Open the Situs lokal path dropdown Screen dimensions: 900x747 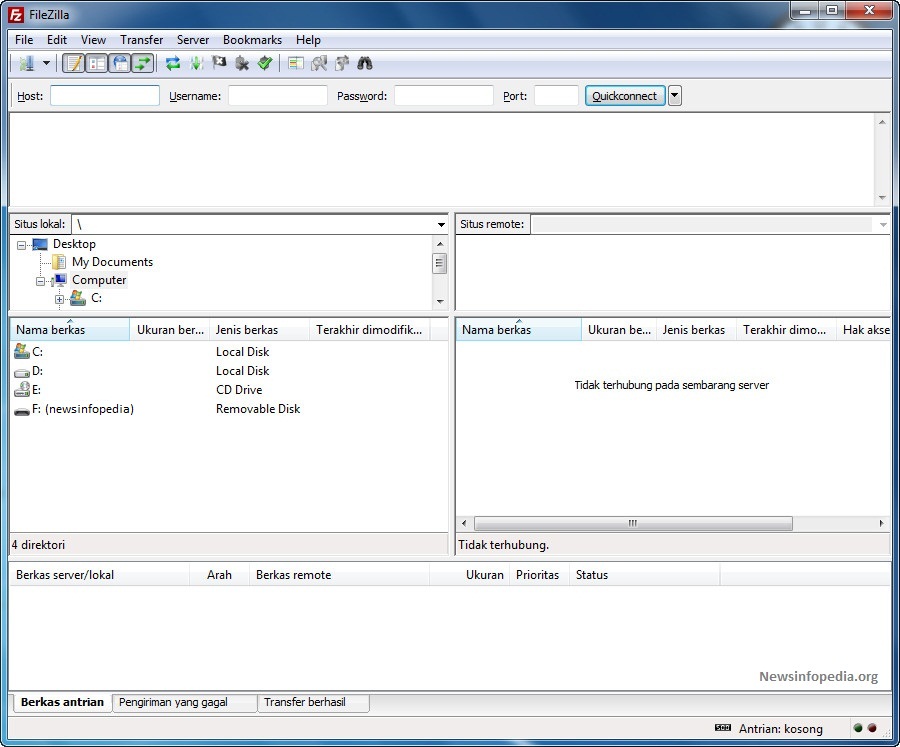441,225
